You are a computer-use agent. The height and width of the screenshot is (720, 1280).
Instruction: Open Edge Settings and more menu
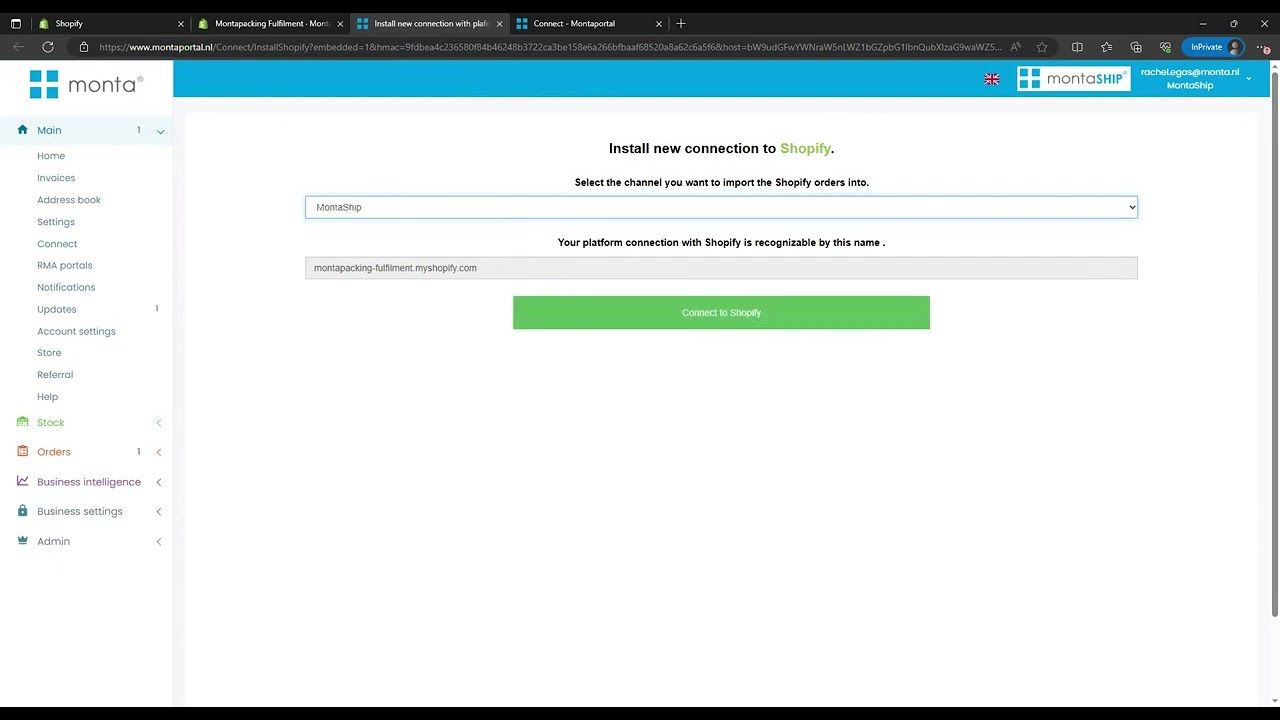click(1263, 47)
